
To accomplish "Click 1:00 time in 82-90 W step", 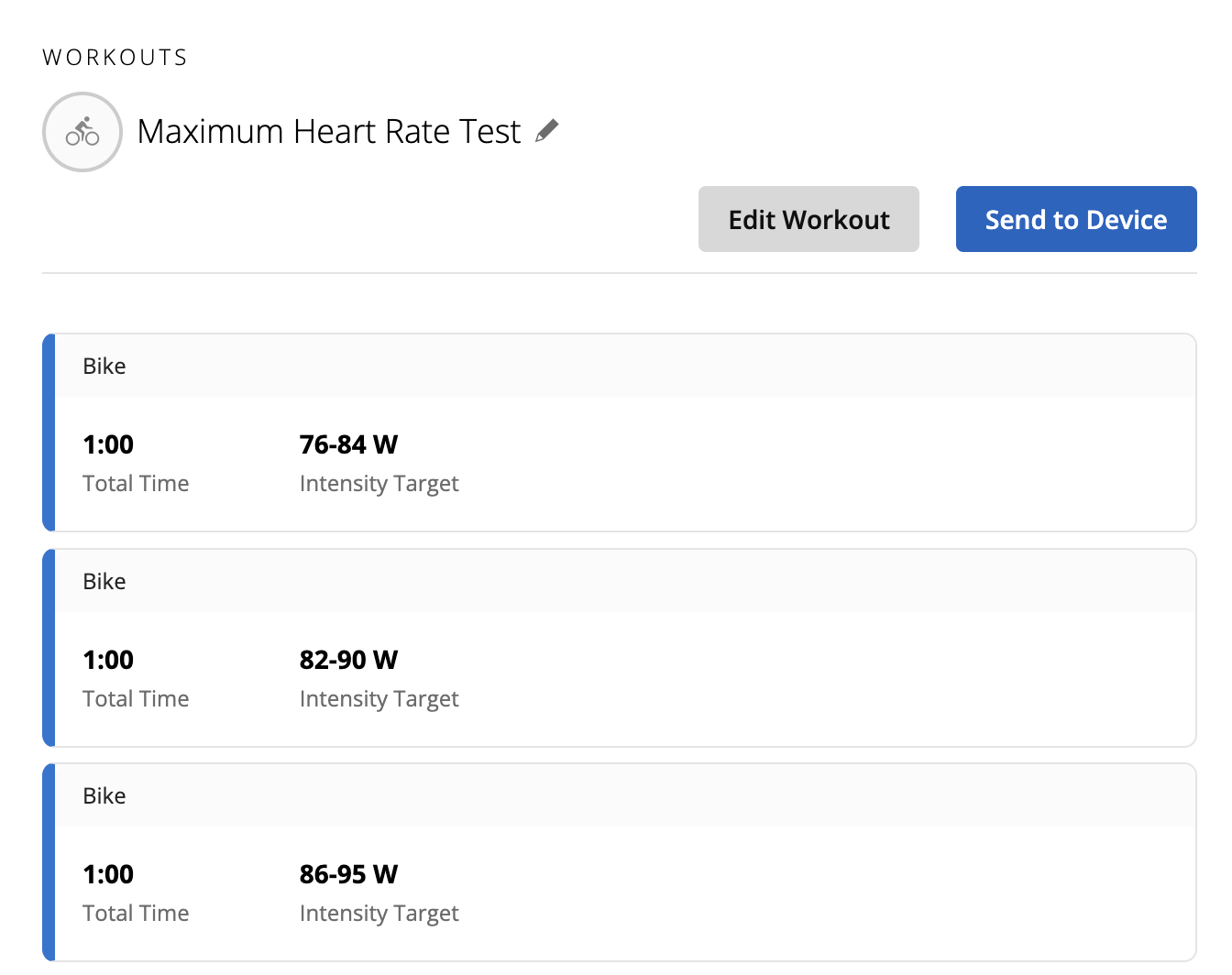I will tap(108, 661).
